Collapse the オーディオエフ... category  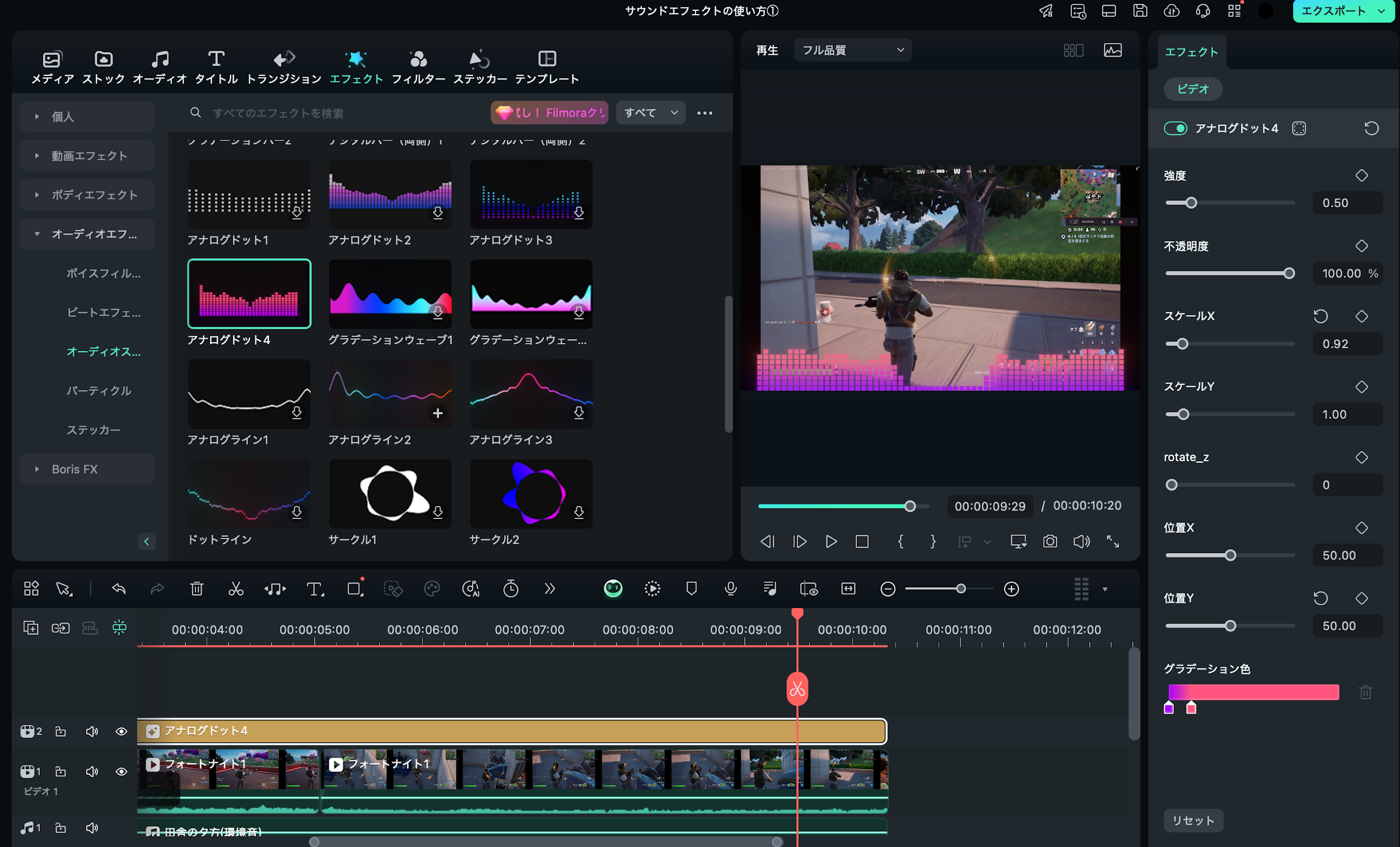(x=87, y=234)
